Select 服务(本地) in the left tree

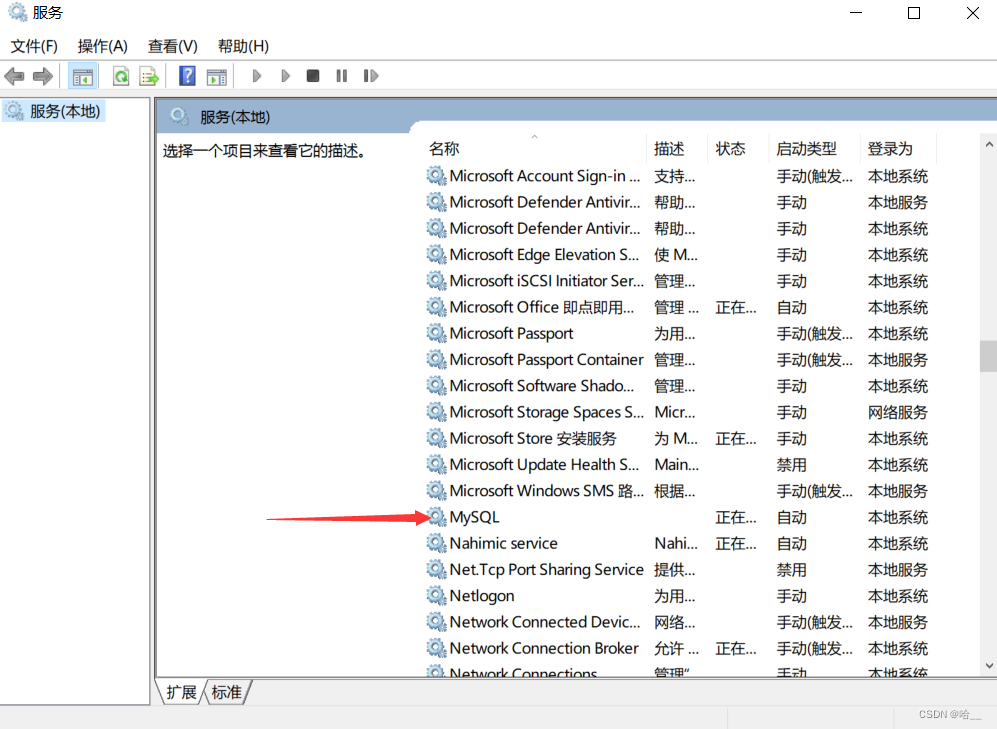53,111
